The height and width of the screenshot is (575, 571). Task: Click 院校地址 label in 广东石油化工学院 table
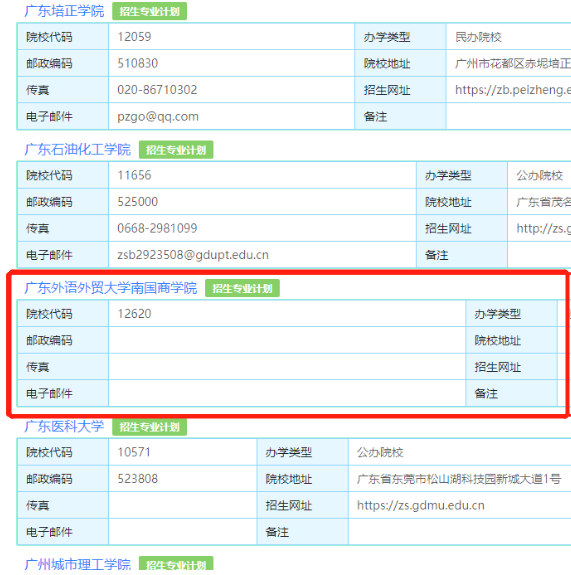coord(448,202)
